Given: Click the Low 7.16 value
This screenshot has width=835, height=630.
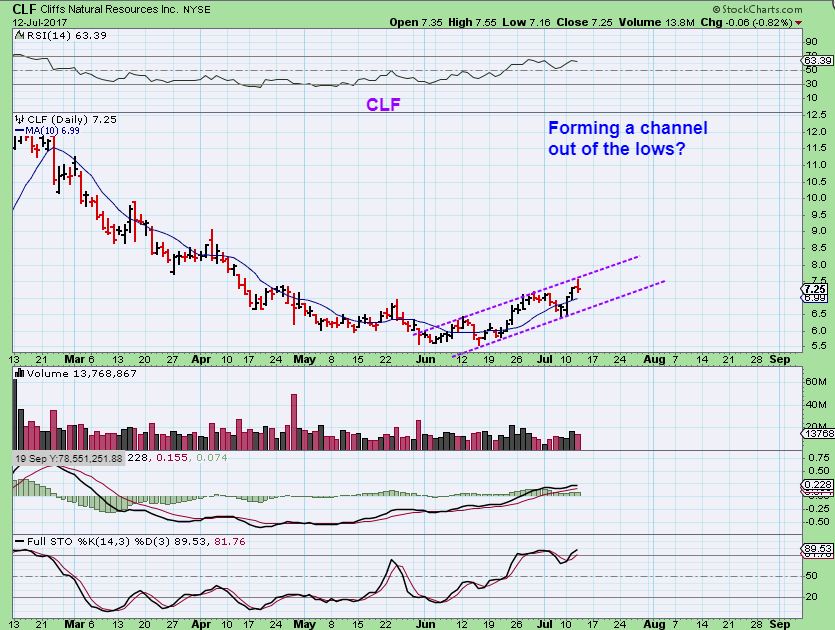Looking at the screenshot, I should point(527,22).
